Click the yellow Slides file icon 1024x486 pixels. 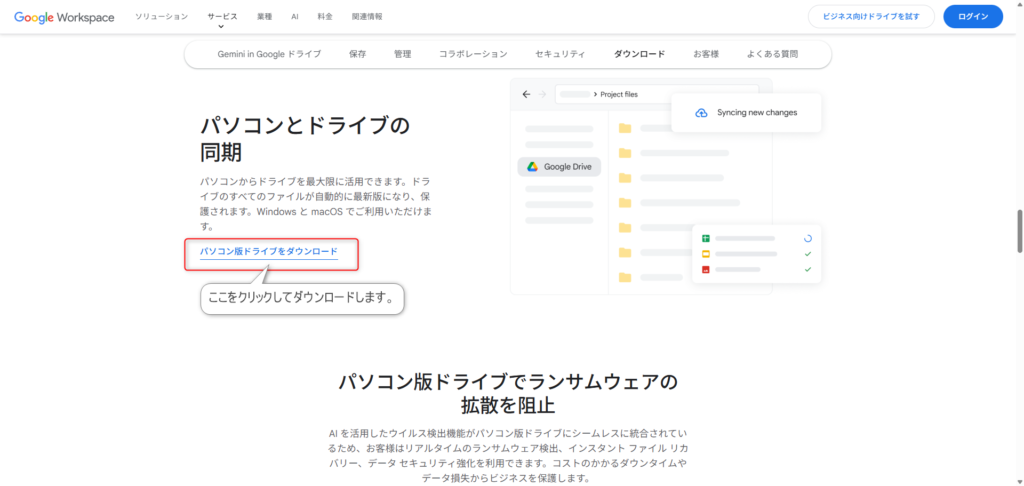(705, 254)
